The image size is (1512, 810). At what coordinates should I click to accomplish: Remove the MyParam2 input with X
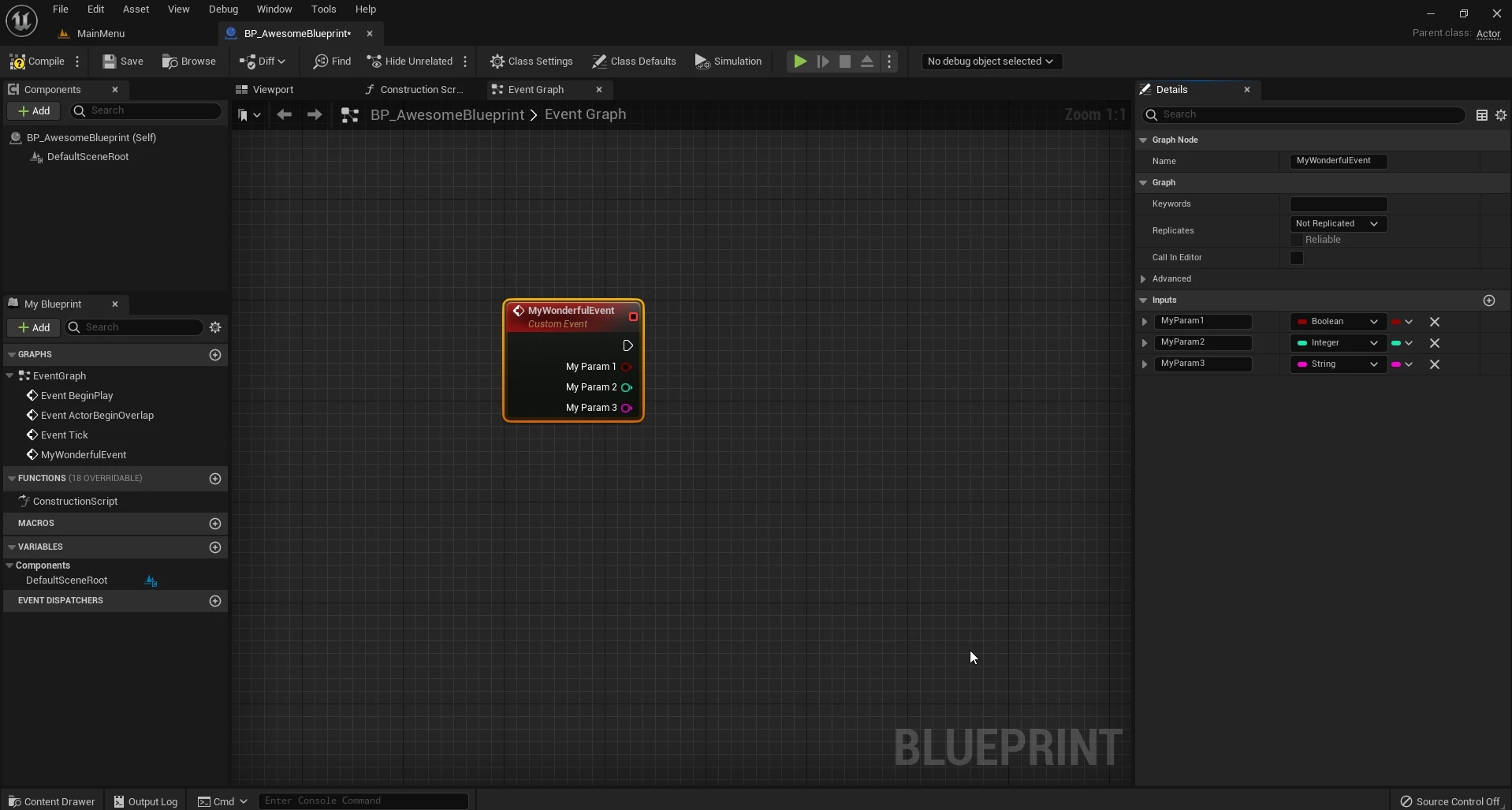pyautogui.click(x=1434, y=343)
